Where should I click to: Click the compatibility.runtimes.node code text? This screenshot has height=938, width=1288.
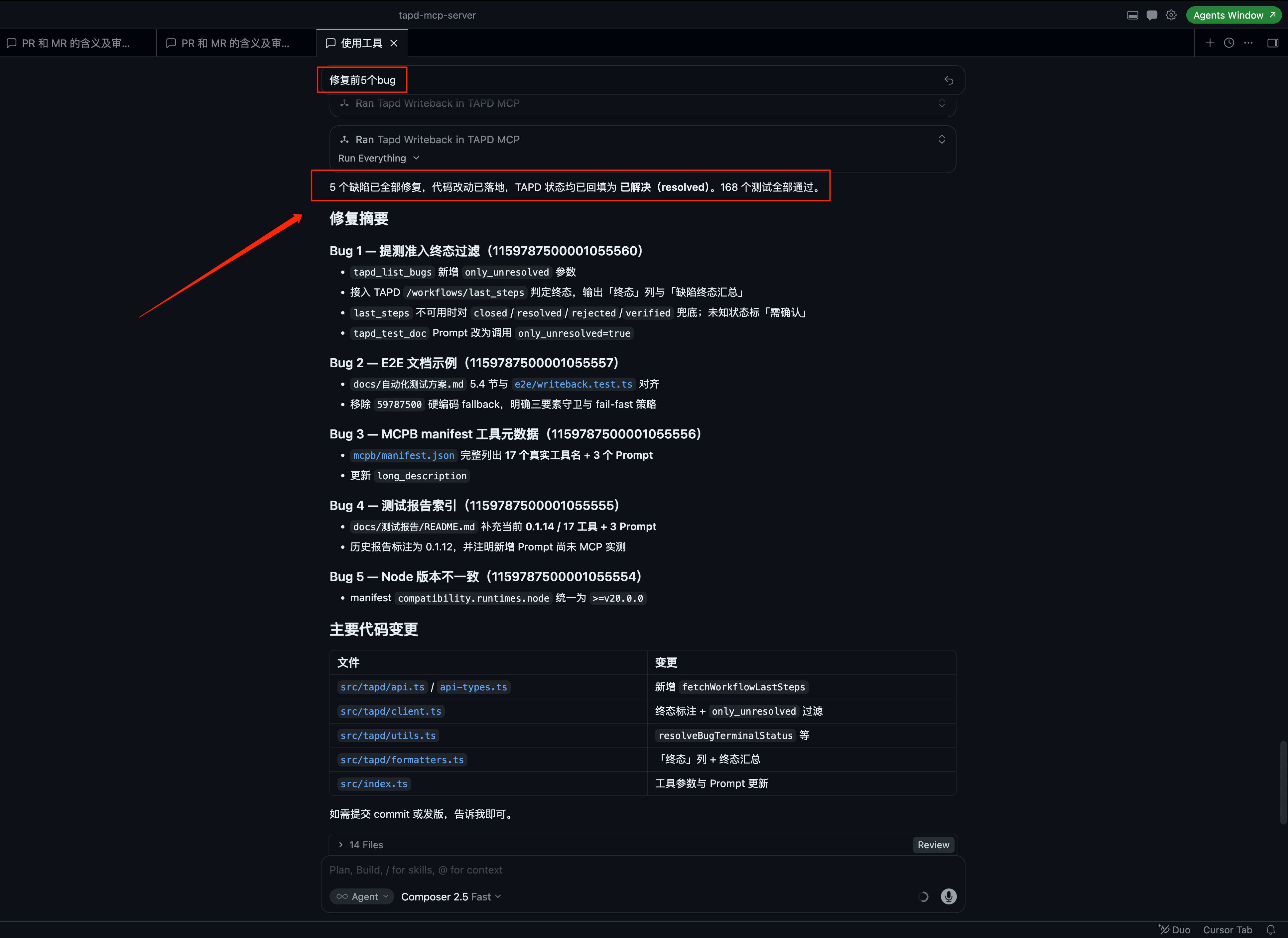coord(474,598)
